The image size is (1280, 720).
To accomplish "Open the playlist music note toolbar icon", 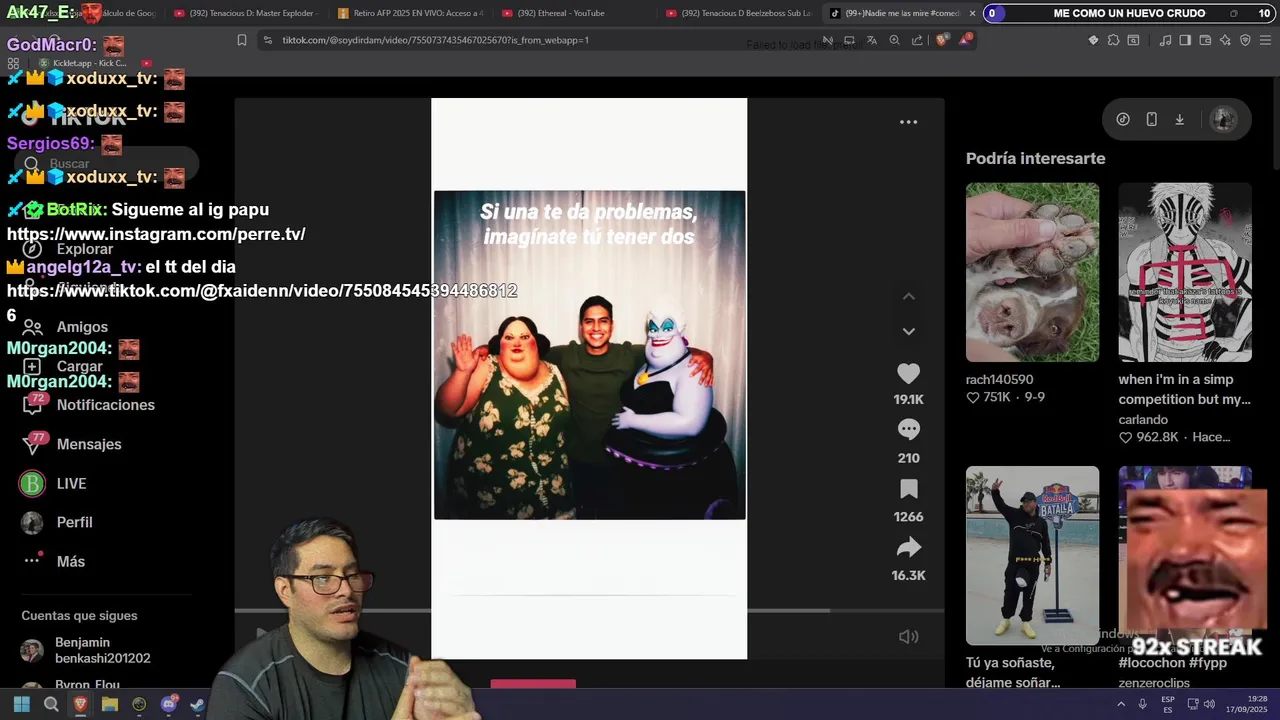I will pos(1165,40).
